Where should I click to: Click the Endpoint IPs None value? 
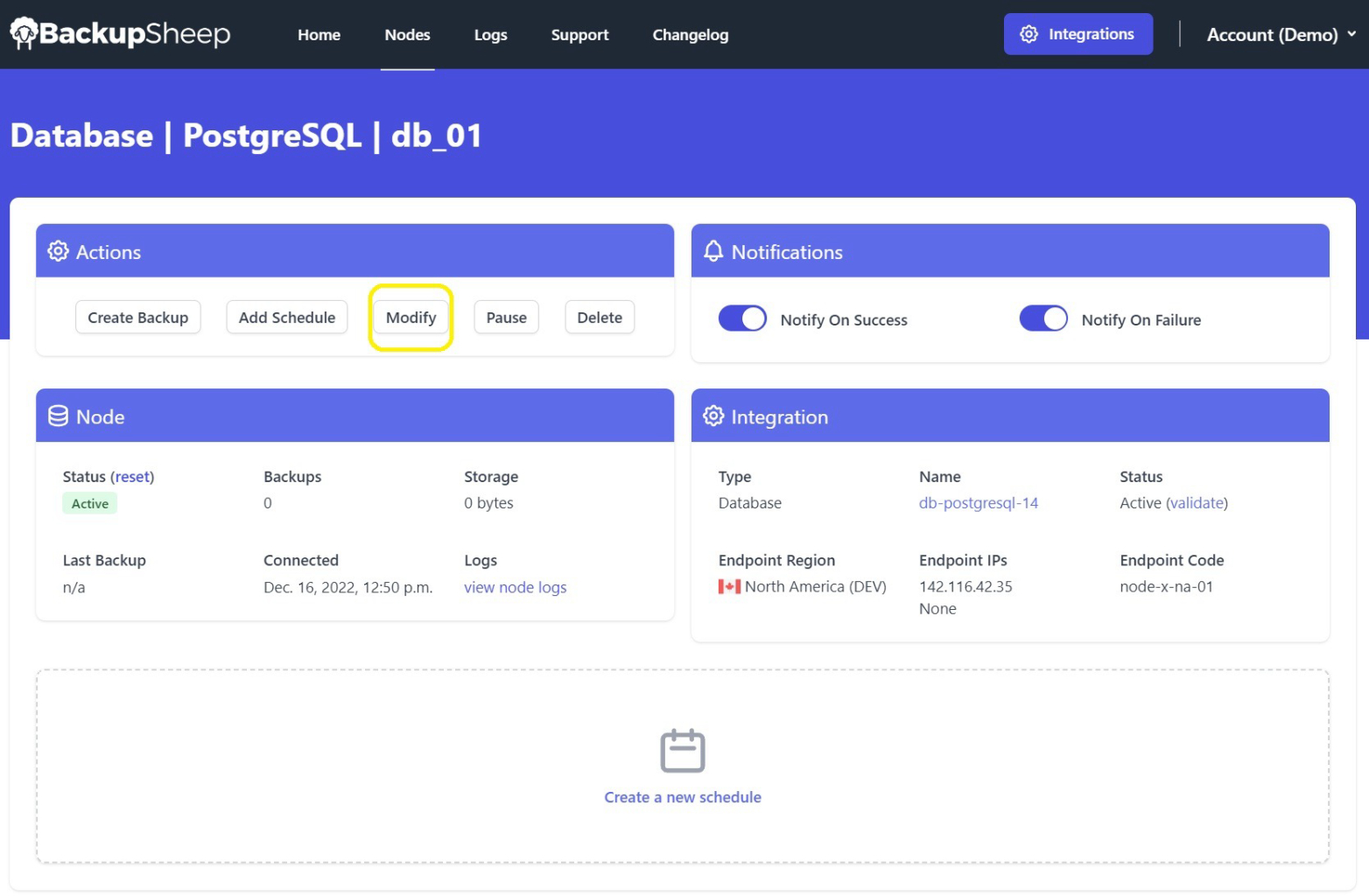[x=937, y=609]
